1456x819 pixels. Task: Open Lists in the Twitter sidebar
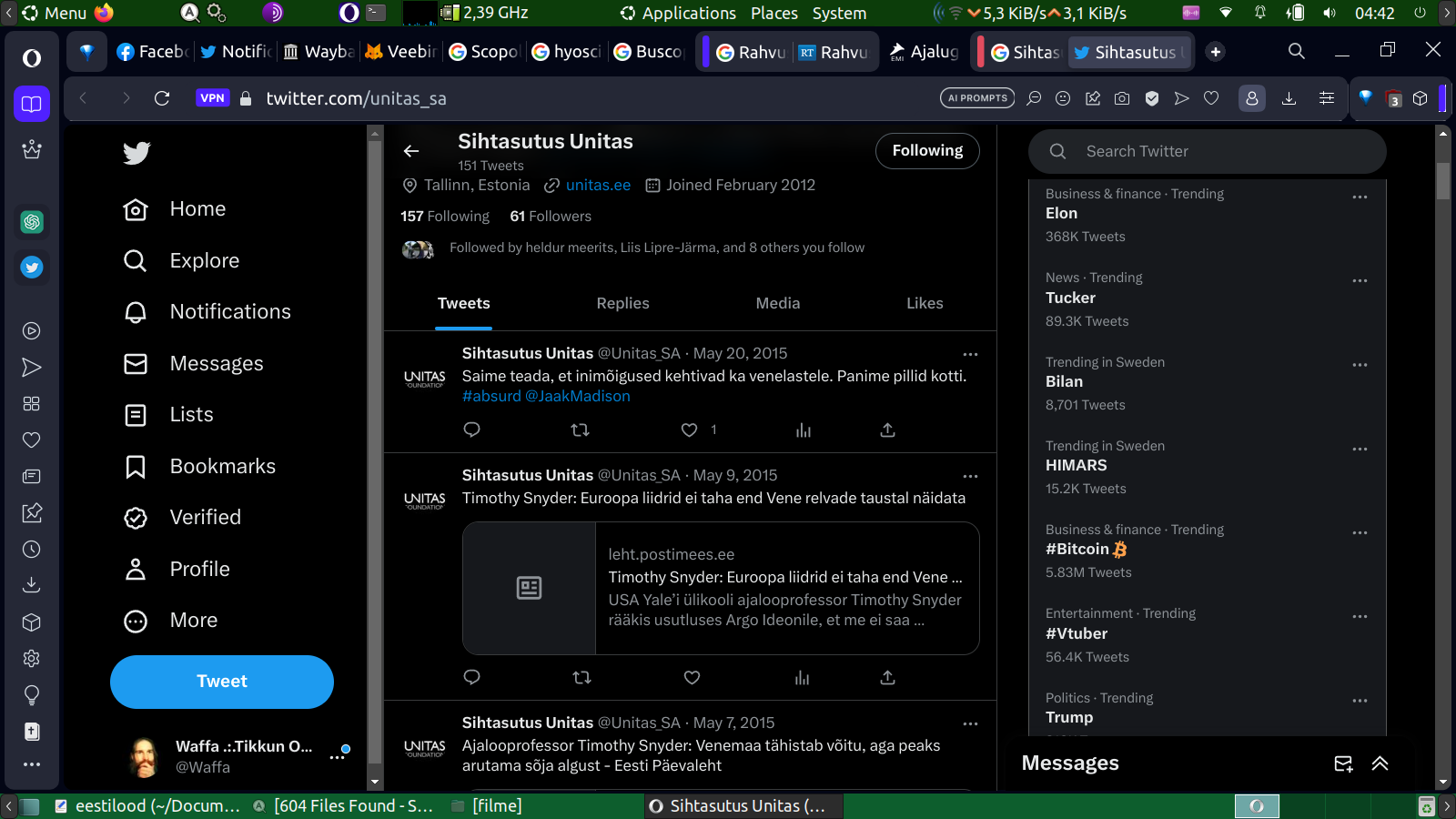pyautogui.click(x=168, y=415)
